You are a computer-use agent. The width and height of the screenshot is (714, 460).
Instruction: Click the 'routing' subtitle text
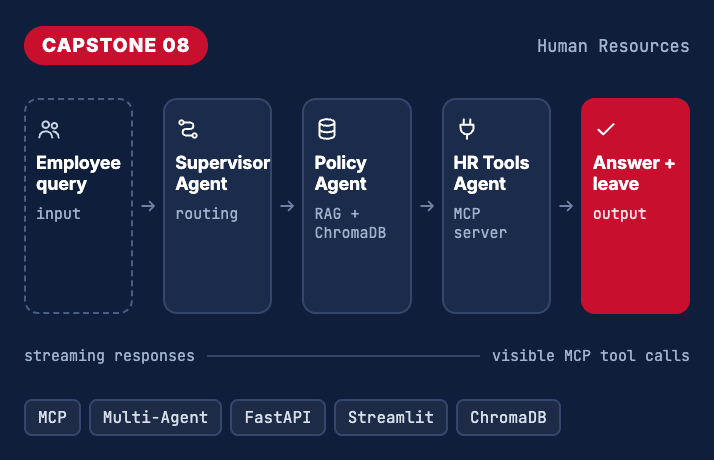point(207,214)
